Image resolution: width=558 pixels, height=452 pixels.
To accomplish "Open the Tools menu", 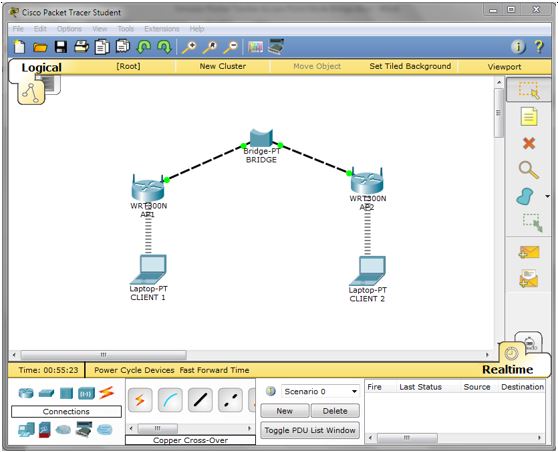I will (126, 29).
